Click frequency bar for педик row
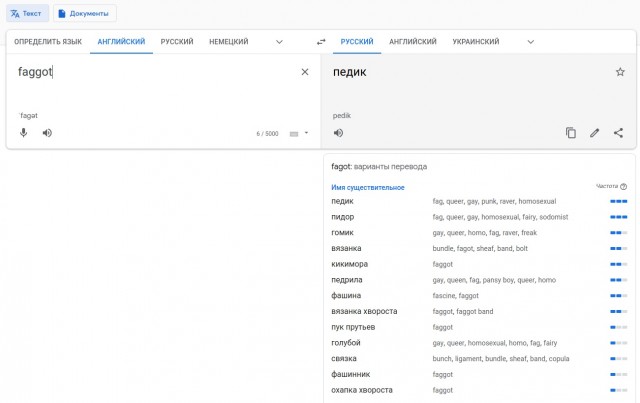The image size is (640, 403). pos(619,201)
